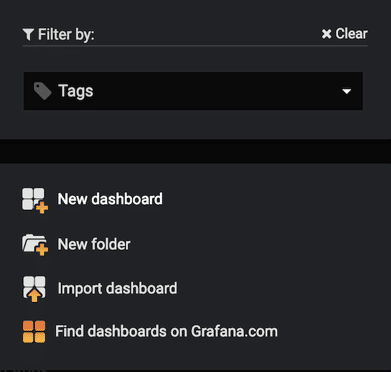Click the Import dashboard upload icon
391x372 pixels.
point(34,289)
